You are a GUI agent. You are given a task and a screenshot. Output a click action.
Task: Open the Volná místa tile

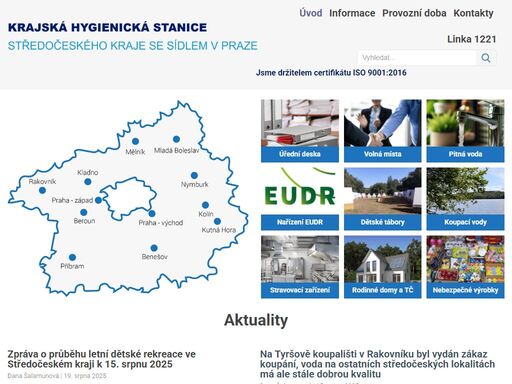(383, 131)
